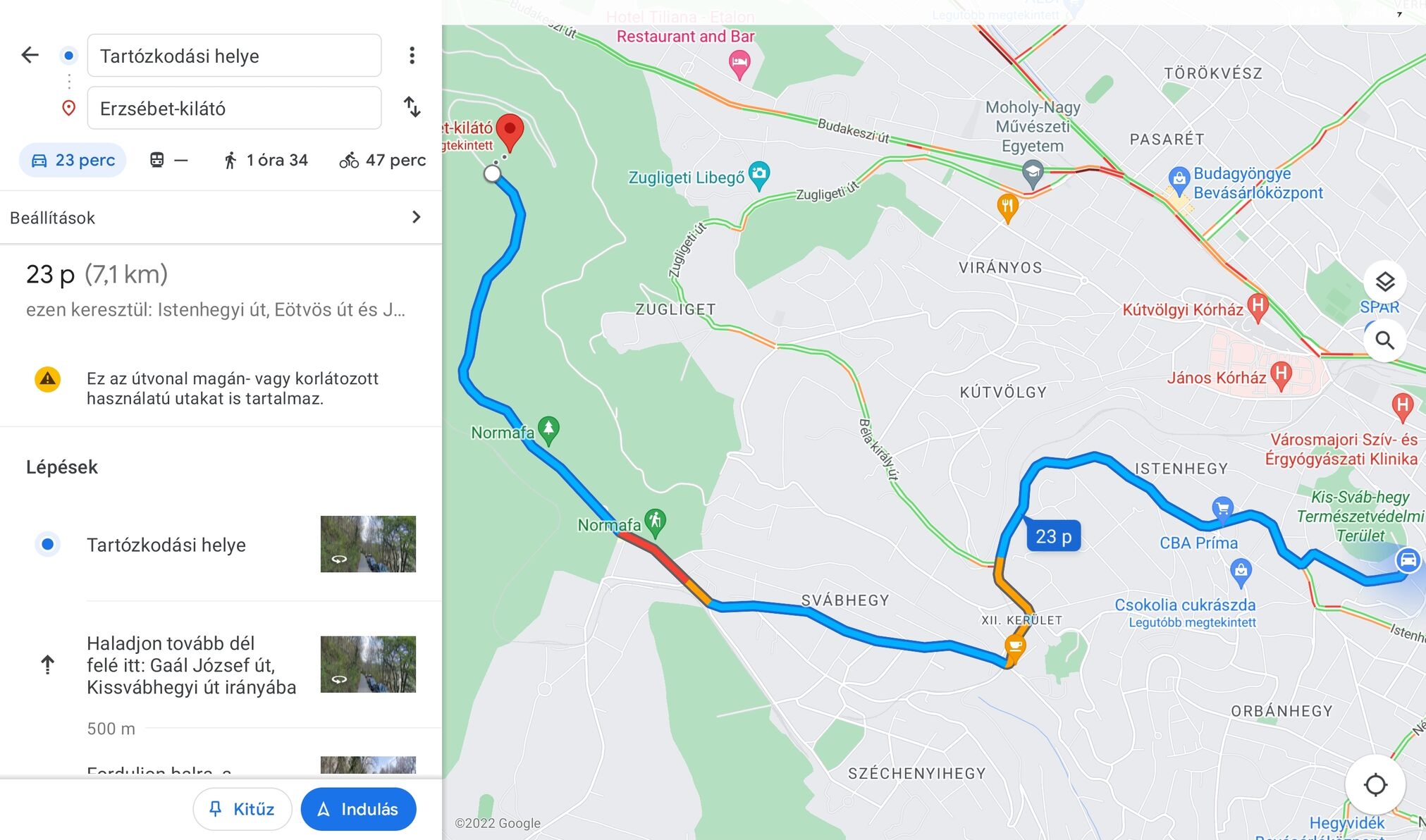
Task: Select driving mode 23 perc
Action: point(73,161)
